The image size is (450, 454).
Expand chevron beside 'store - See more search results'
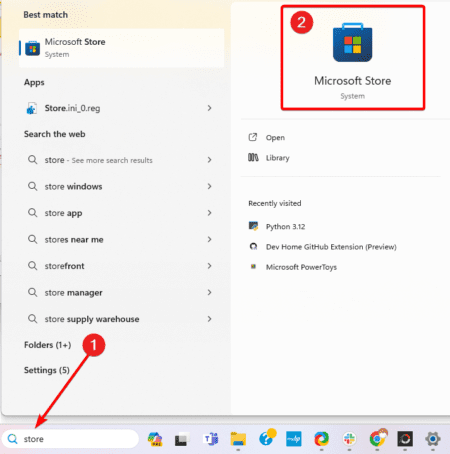coord(209,160)
